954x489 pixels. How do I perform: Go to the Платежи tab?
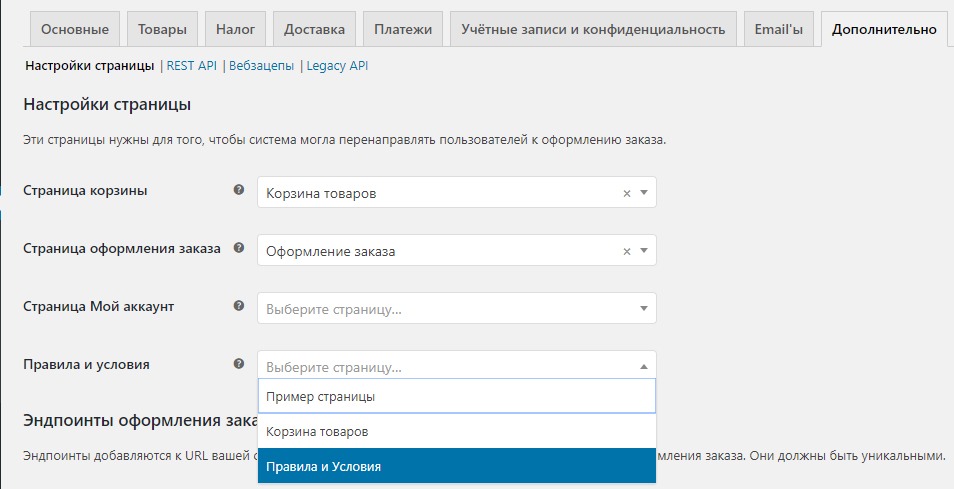(x=403, y=29)
